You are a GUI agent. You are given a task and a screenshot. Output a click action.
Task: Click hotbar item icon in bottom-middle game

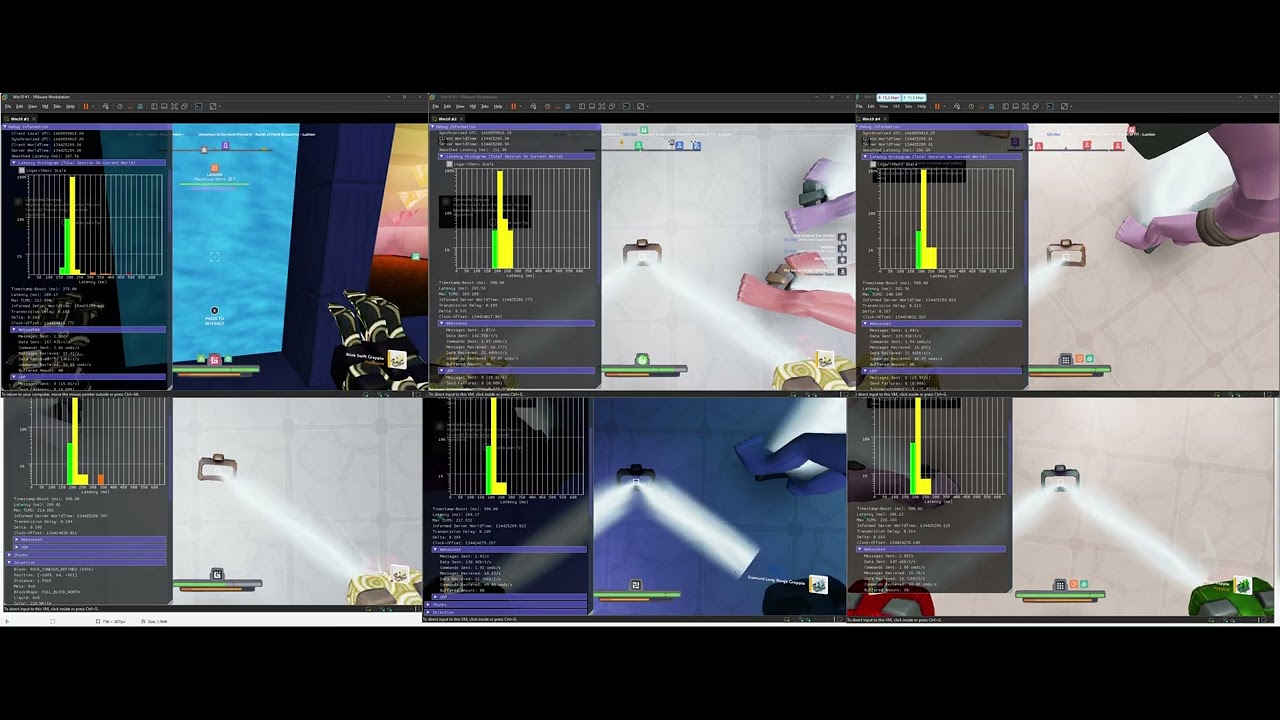tap(636, 584)
